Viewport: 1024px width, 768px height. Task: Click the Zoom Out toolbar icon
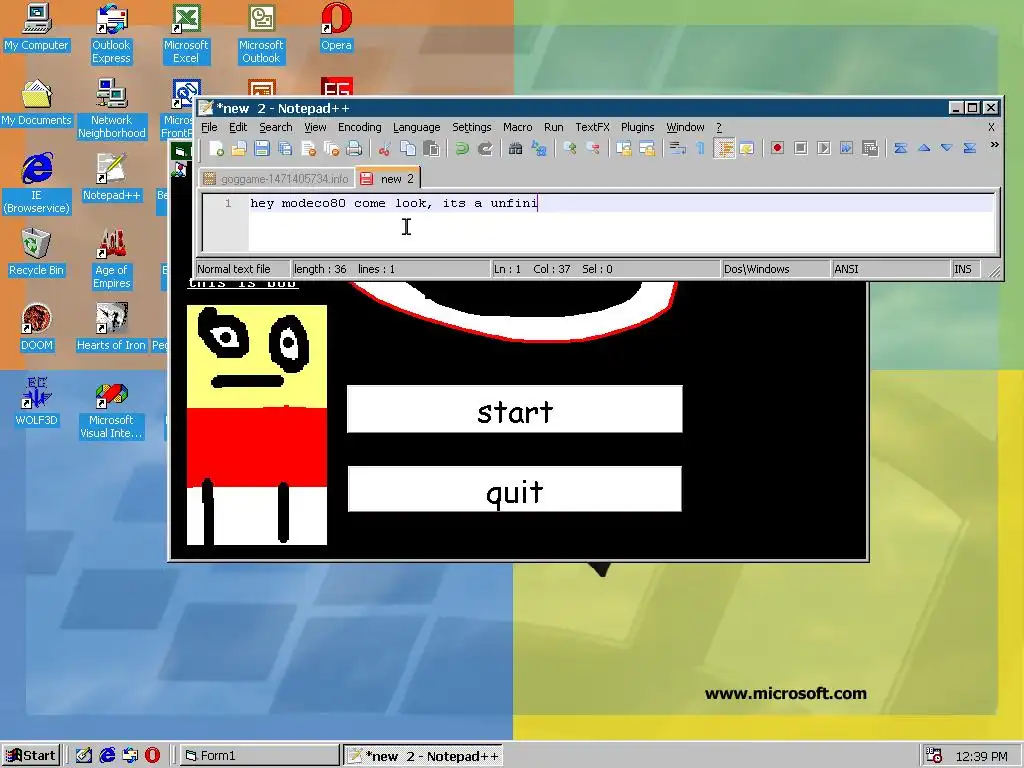point(592,148)
